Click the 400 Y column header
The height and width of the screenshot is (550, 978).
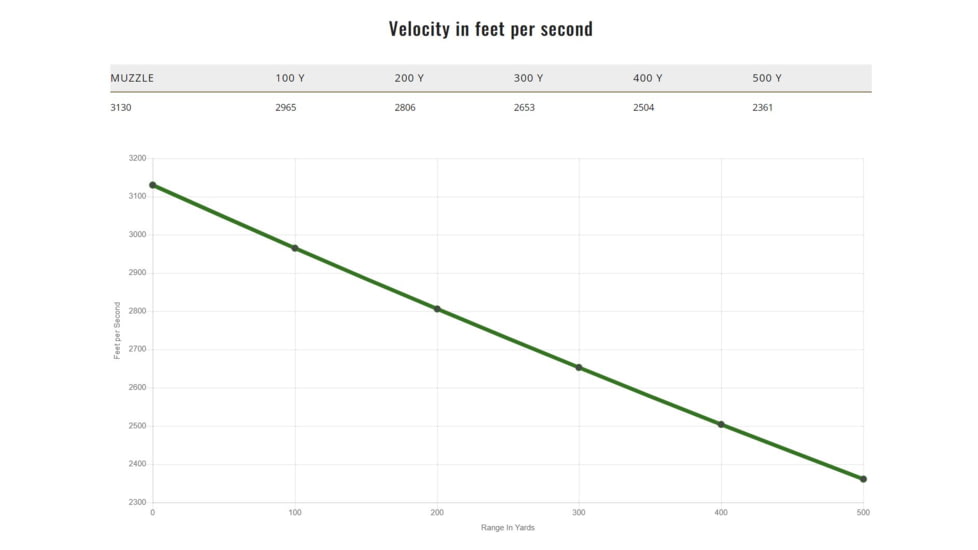coord(648,78)
